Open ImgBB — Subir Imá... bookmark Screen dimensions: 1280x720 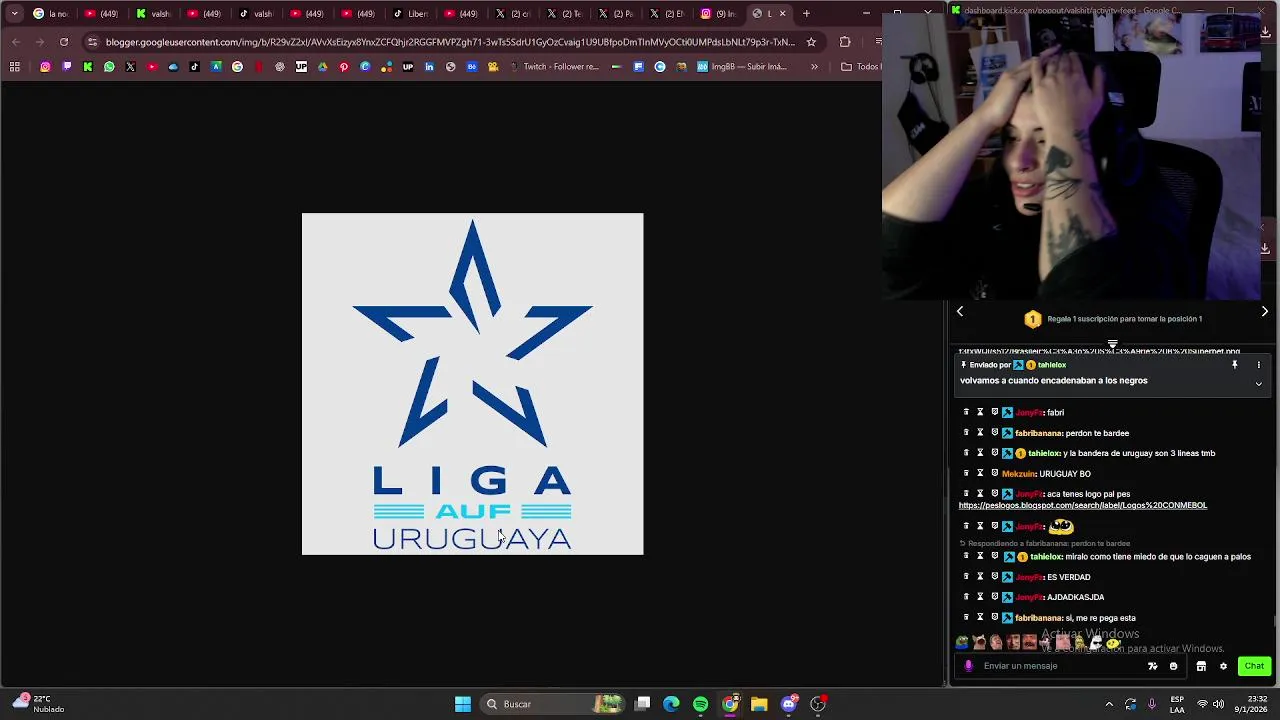pos(742,67)
